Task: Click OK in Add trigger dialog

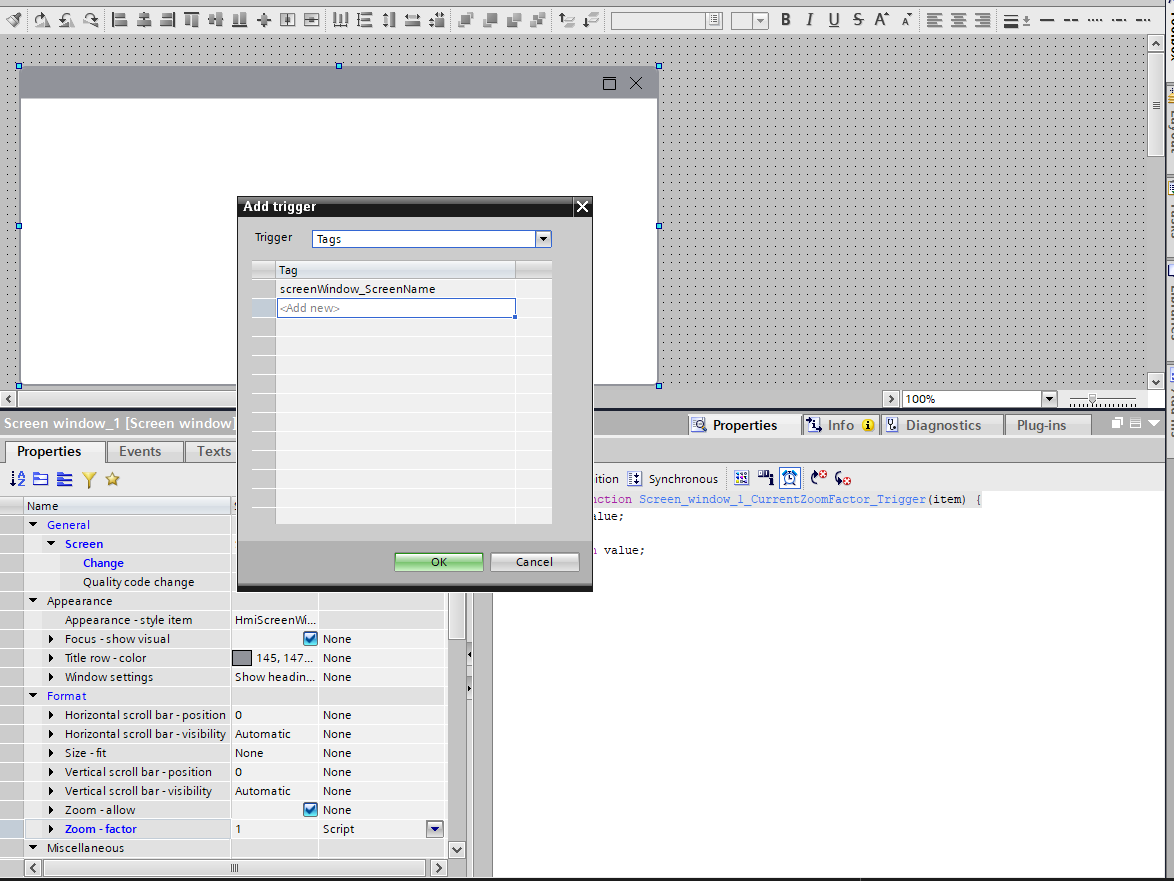Action: [439, 562]
